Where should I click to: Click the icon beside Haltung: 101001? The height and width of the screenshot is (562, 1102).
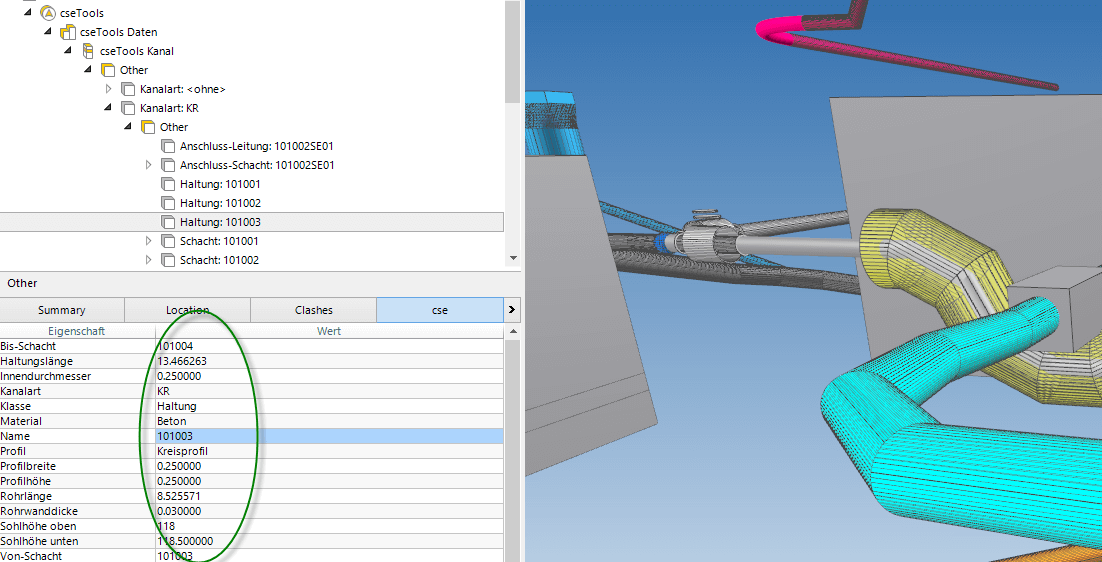point(168,184)
